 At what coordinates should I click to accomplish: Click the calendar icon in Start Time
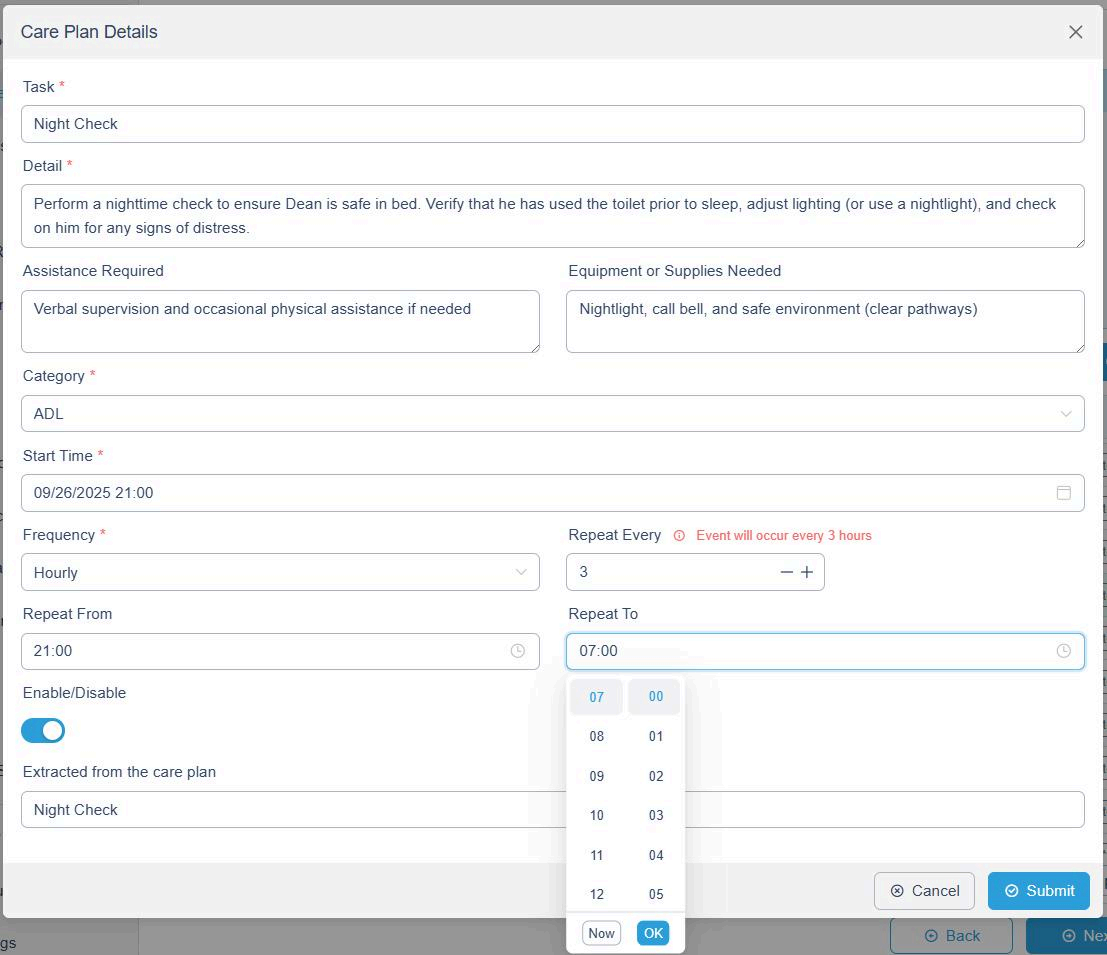(x=1064, y=493)
